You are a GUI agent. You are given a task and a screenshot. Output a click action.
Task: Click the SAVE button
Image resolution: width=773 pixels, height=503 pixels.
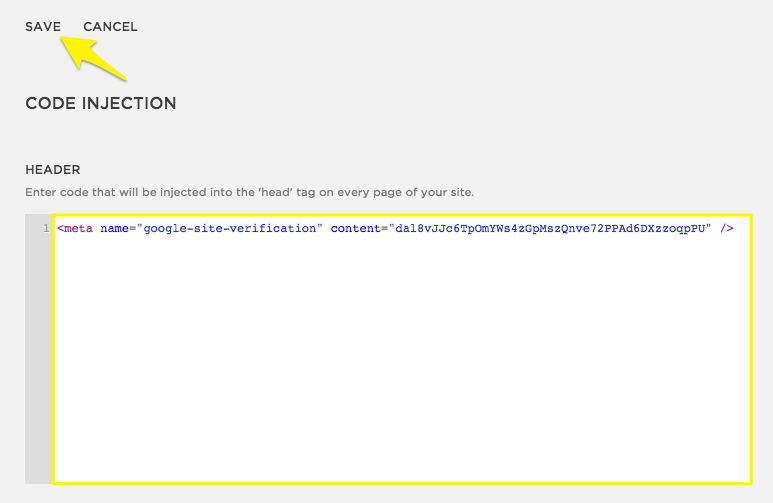tap(43, 27)
